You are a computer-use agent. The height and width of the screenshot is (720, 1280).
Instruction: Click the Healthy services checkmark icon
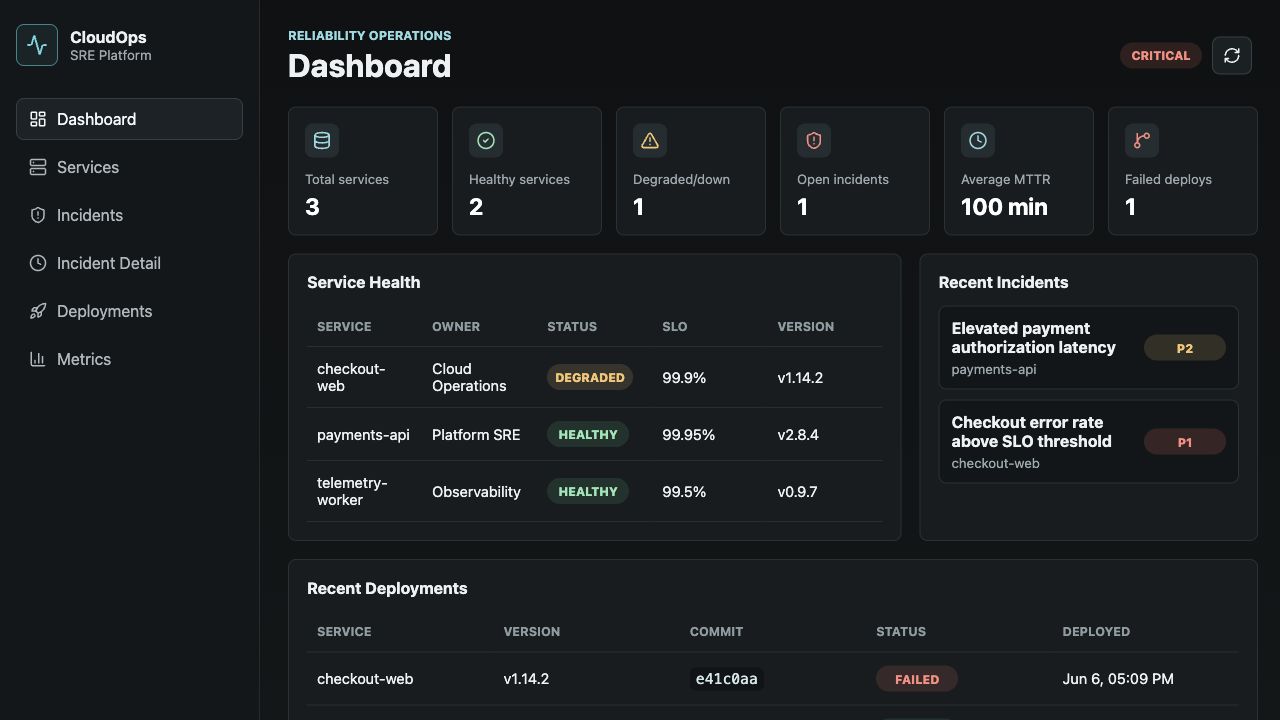coord(486,141)
